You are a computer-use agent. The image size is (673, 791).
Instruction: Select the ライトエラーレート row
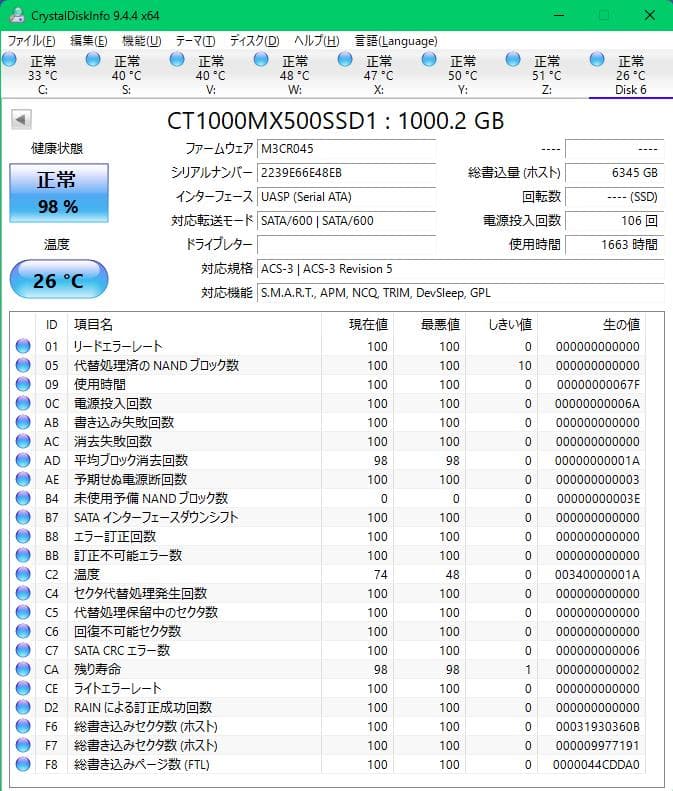click(329, 688)
